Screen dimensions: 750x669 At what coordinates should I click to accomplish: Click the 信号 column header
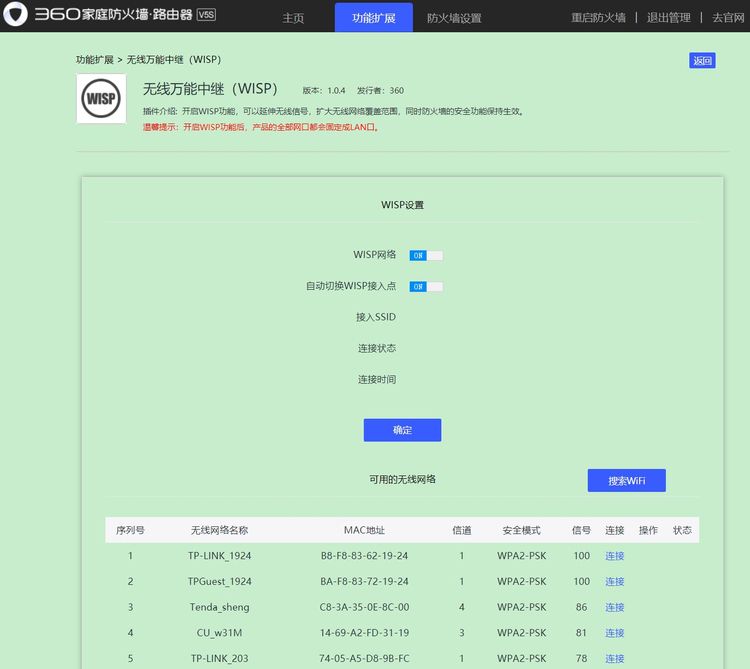582,530
